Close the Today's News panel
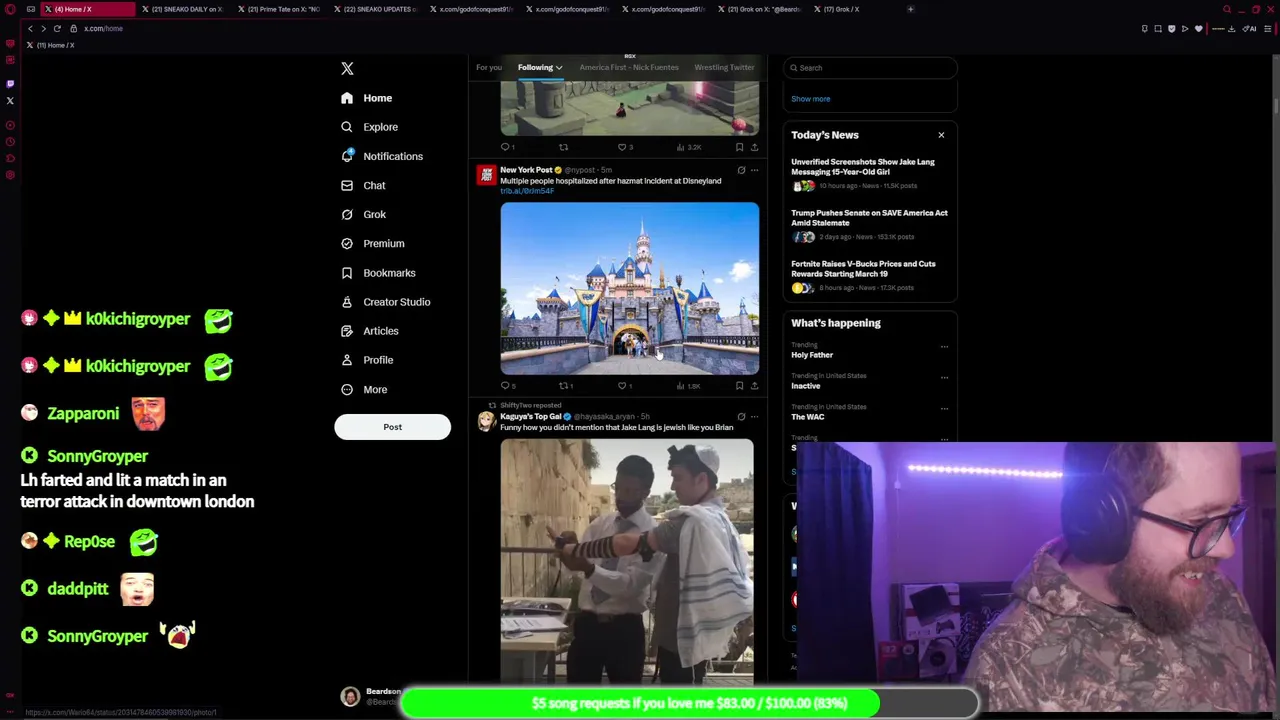Image resolution: width=1280 pixels, height=720 pixels. [941, 135]
